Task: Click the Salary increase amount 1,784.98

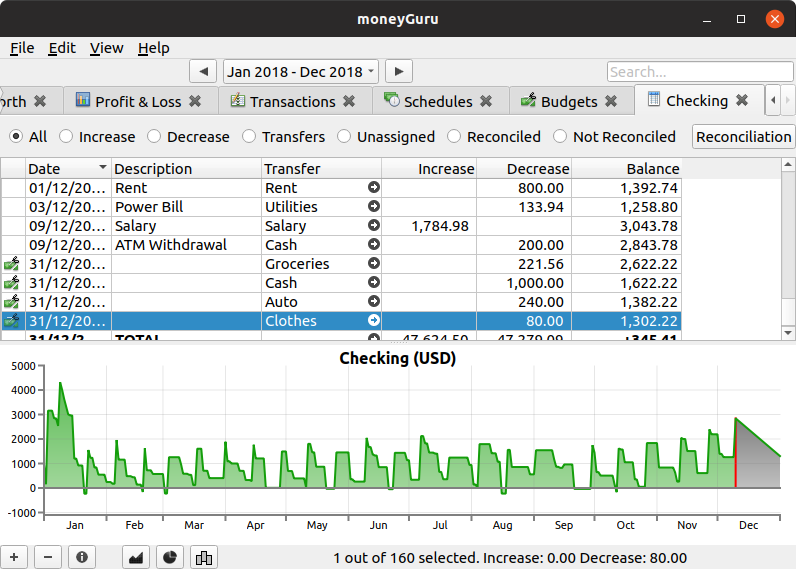Action: [x=440, y=226]
